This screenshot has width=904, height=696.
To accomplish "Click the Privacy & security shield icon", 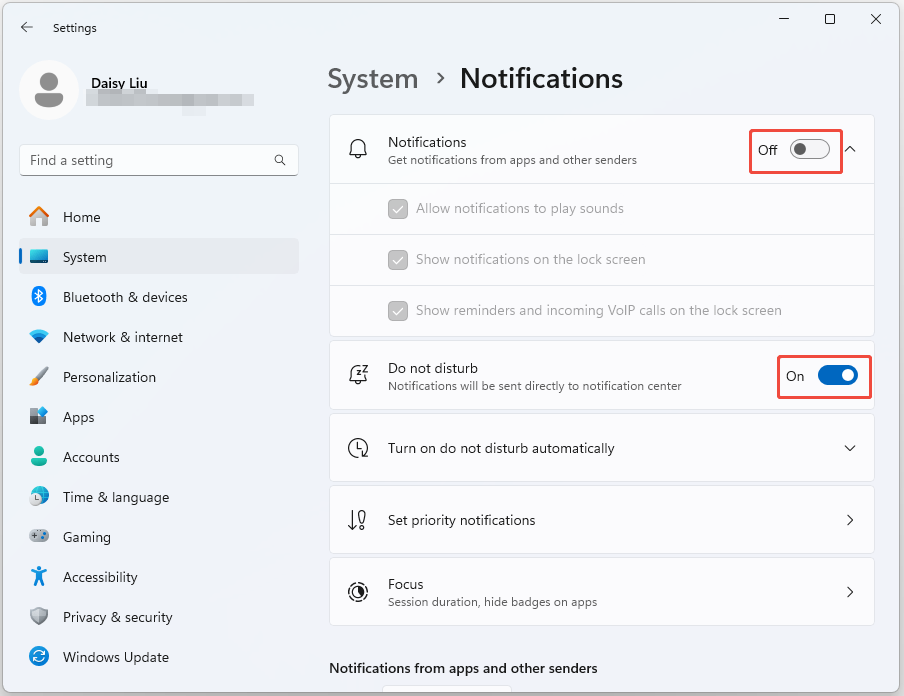I will 39,617.
